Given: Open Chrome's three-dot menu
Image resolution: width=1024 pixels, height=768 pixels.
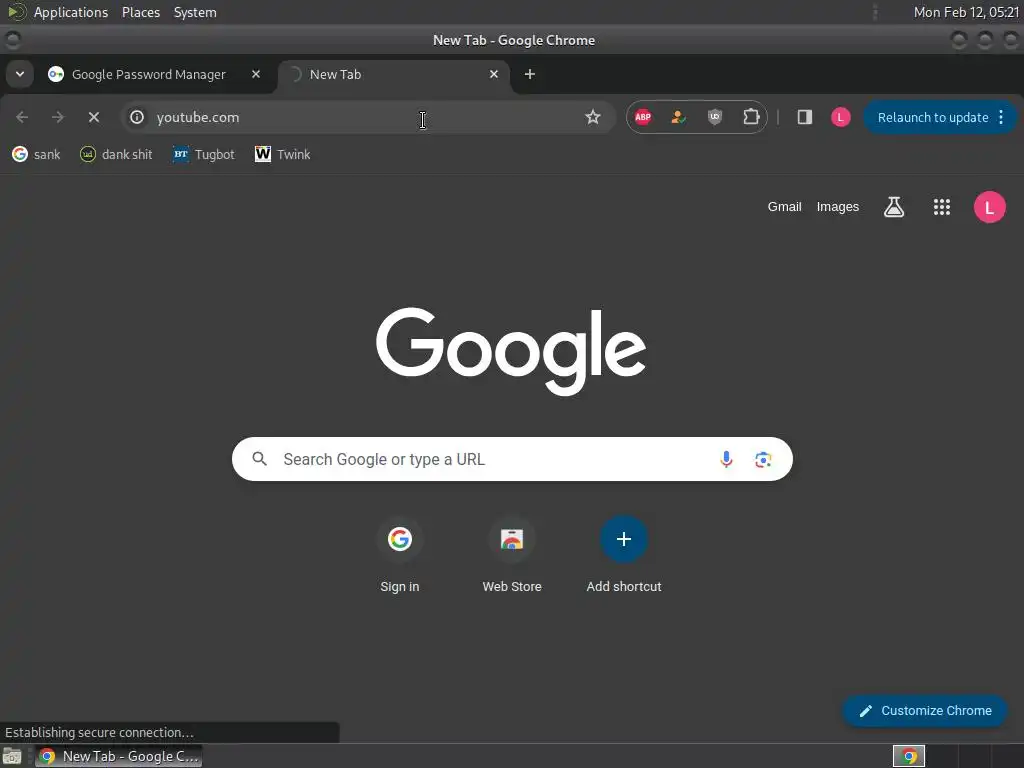Looking at the screenshot, I should (x=1001, y=118).
